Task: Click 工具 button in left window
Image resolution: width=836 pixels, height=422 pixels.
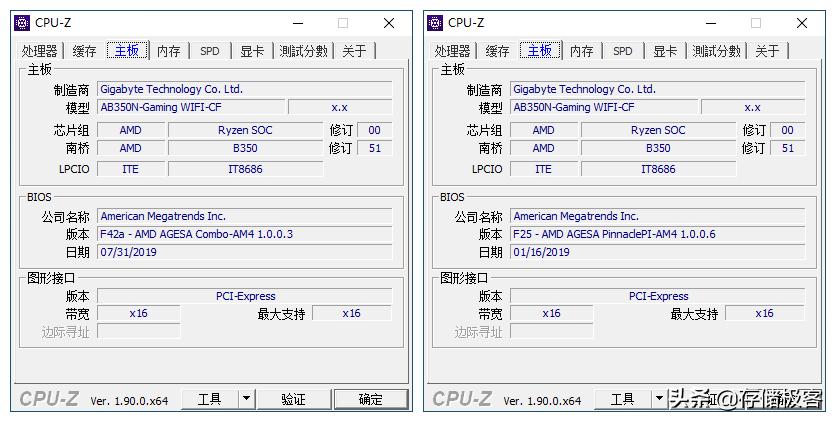Action: point(210,399)
